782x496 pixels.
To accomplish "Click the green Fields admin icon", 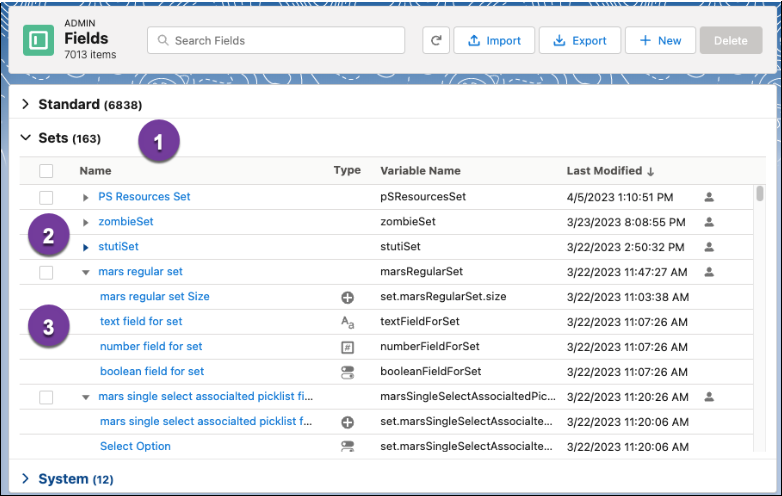I will coord(38,40).
